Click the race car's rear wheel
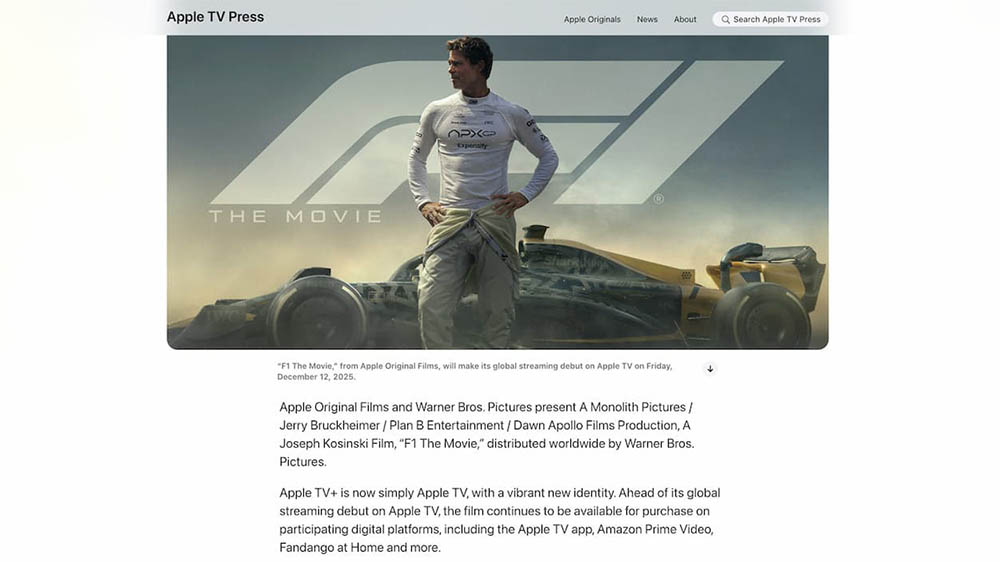Viewport: 1000px width, 562px height. click(763, 317)
